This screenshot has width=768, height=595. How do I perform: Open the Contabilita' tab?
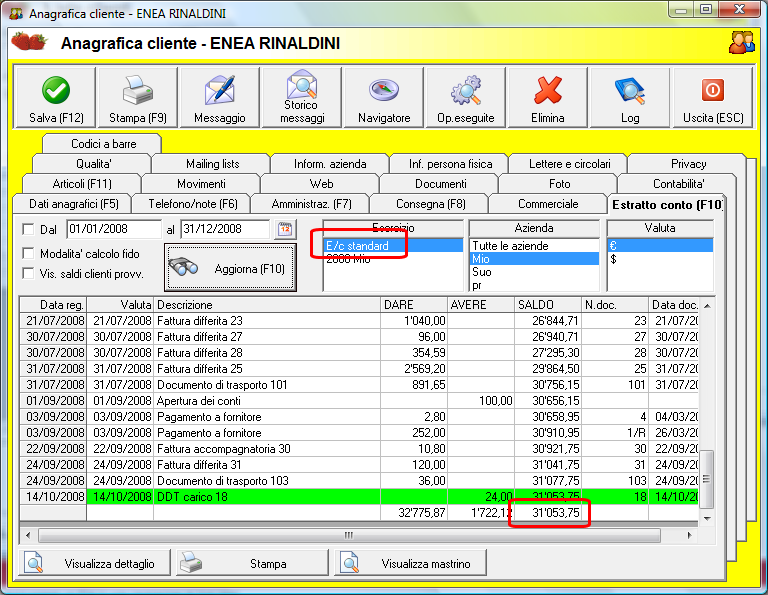pos(678,184)
